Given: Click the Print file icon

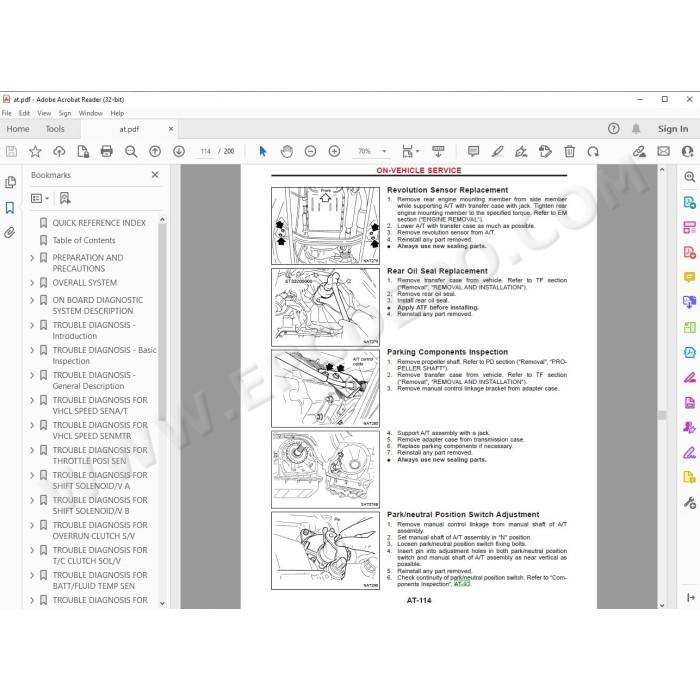Looking at the screenshot, I should coord(107,152).
